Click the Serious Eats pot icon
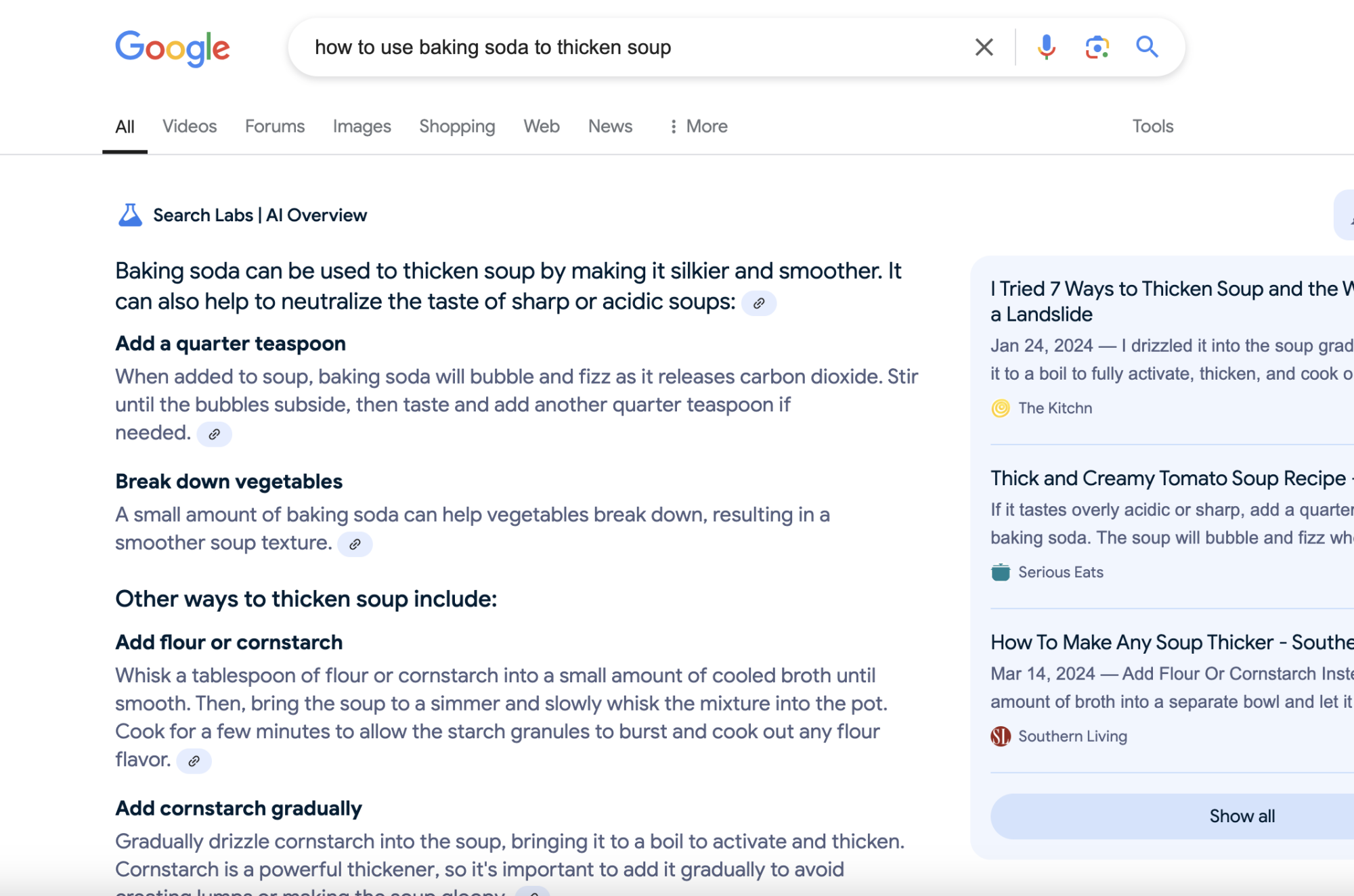 coord(999,572)
